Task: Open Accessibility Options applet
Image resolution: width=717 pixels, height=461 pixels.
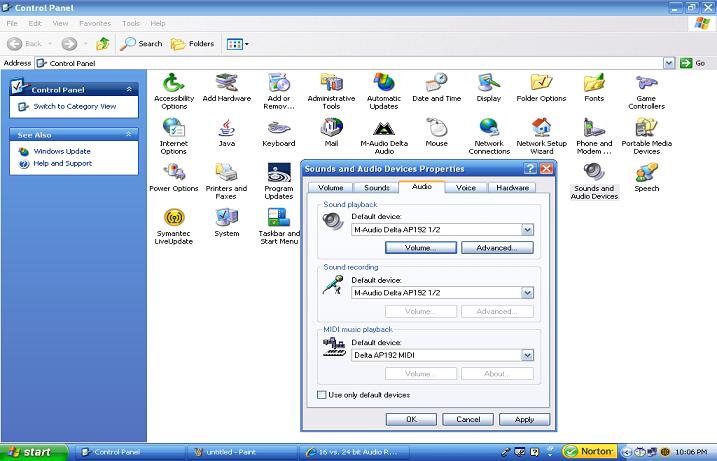Action: [x=174, y=91]
